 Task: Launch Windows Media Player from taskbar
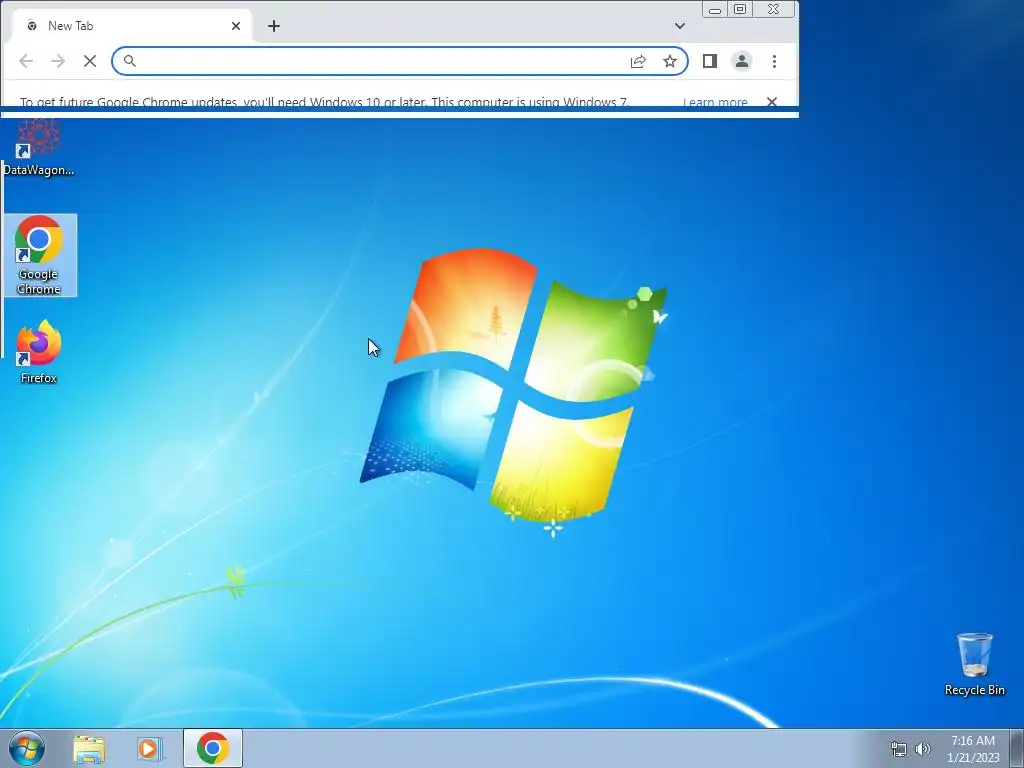(149, 748)
